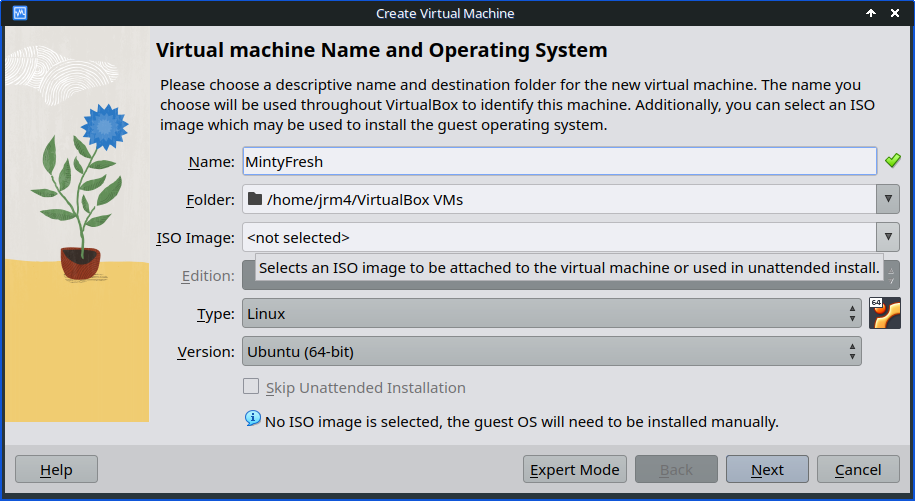
Task: Click the 'No ISO image is selected' message
Action: (522, 422)
